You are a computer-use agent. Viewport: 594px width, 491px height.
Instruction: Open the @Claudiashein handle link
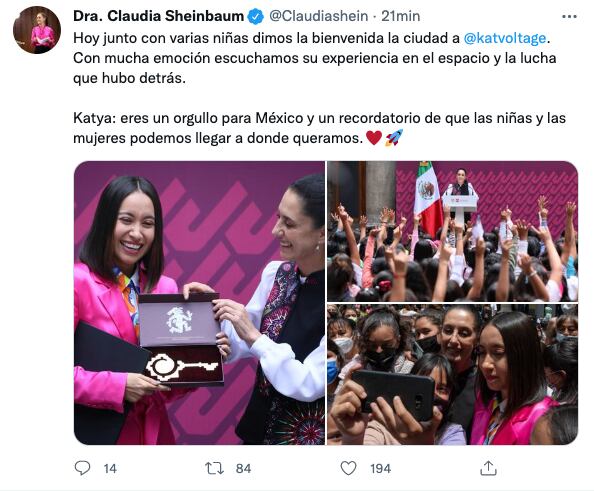(x=319, y=16)
